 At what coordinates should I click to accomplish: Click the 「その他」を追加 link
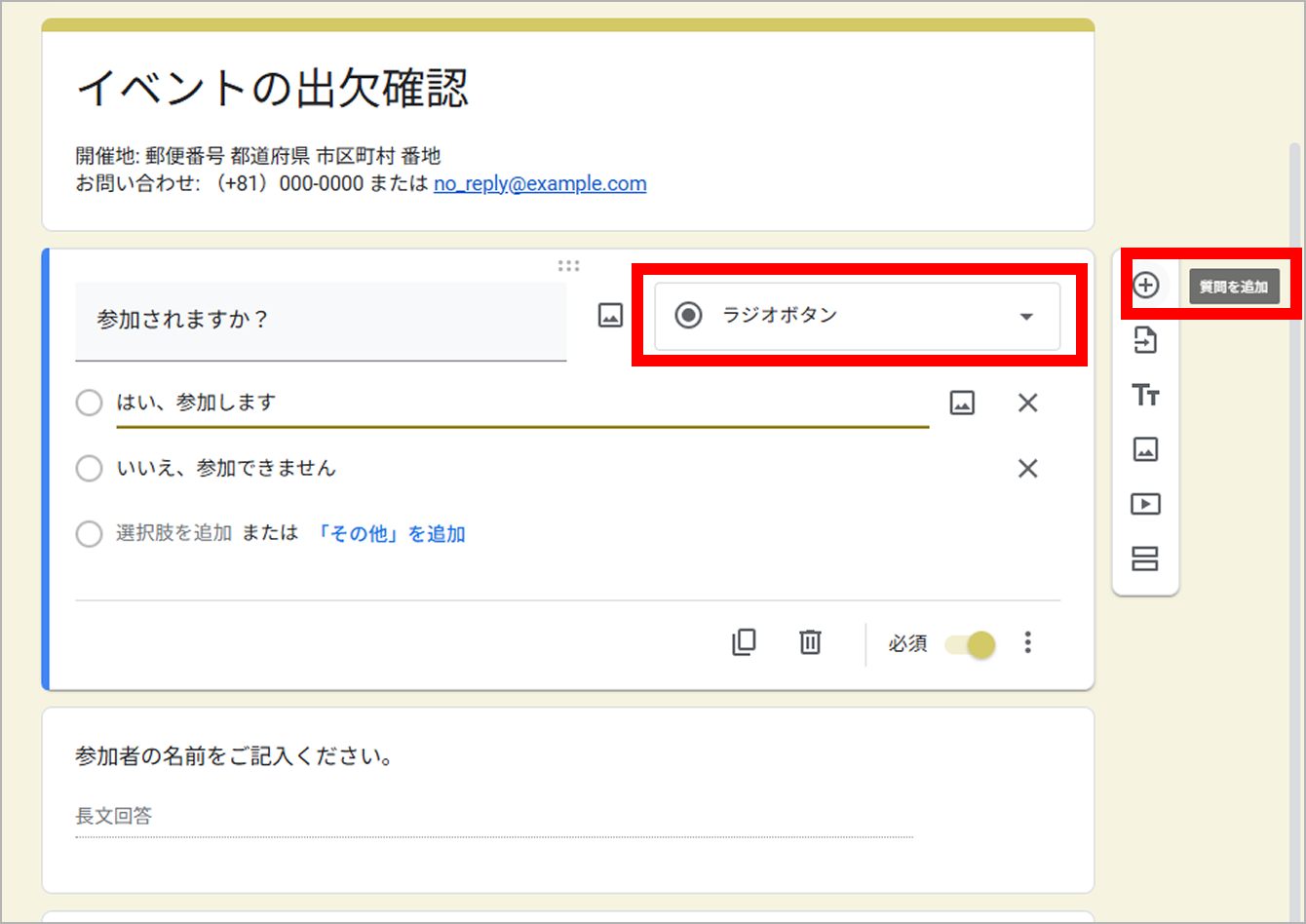pos(391,534)
